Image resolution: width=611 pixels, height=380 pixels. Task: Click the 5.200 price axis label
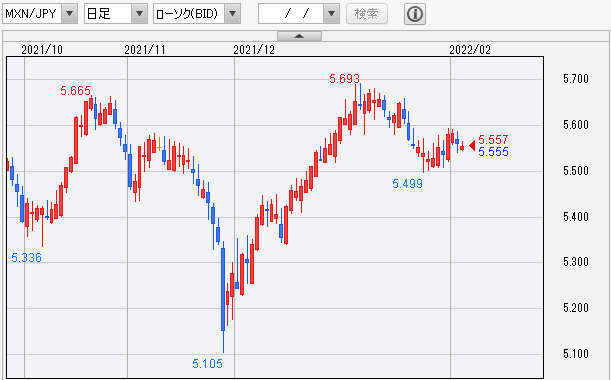click(x=576, y=308)
